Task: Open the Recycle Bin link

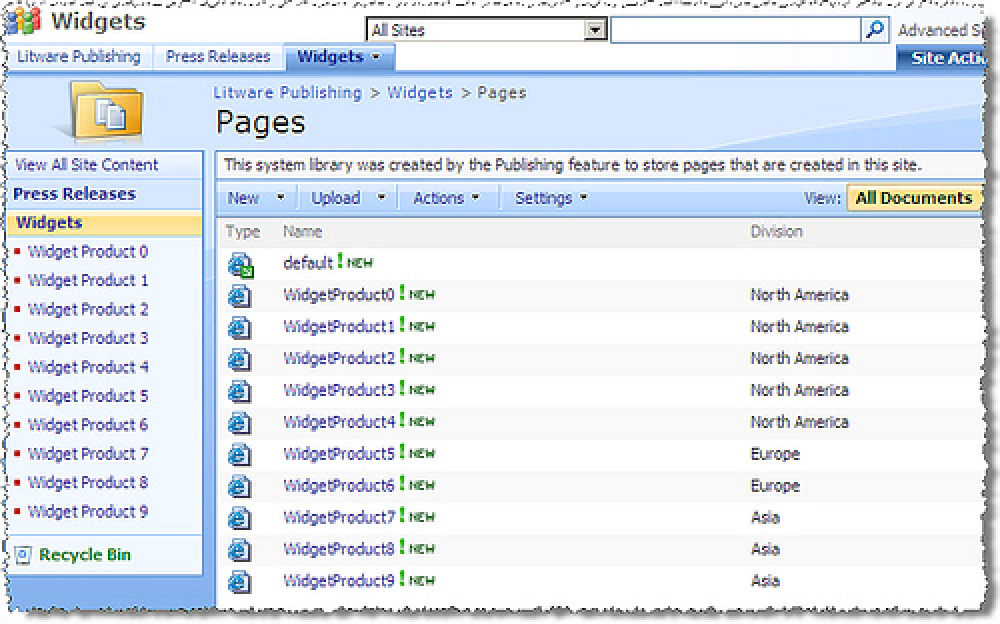Action: coord(85,555)
